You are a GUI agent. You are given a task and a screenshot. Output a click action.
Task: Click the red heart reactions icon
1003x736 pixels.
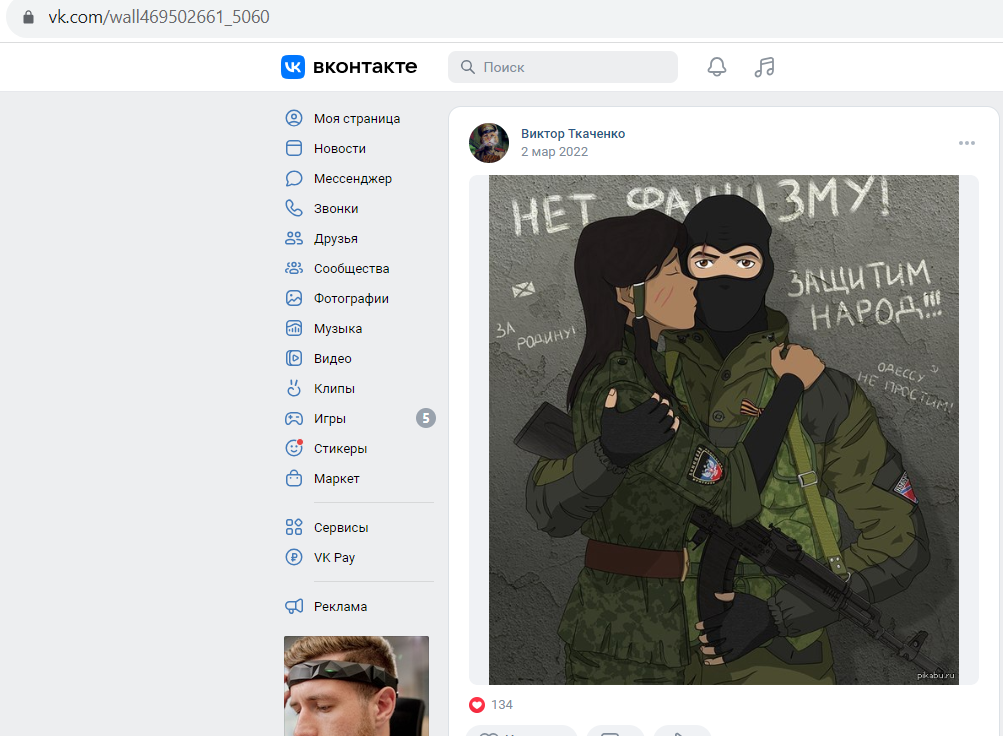click(x=477, y=705)
